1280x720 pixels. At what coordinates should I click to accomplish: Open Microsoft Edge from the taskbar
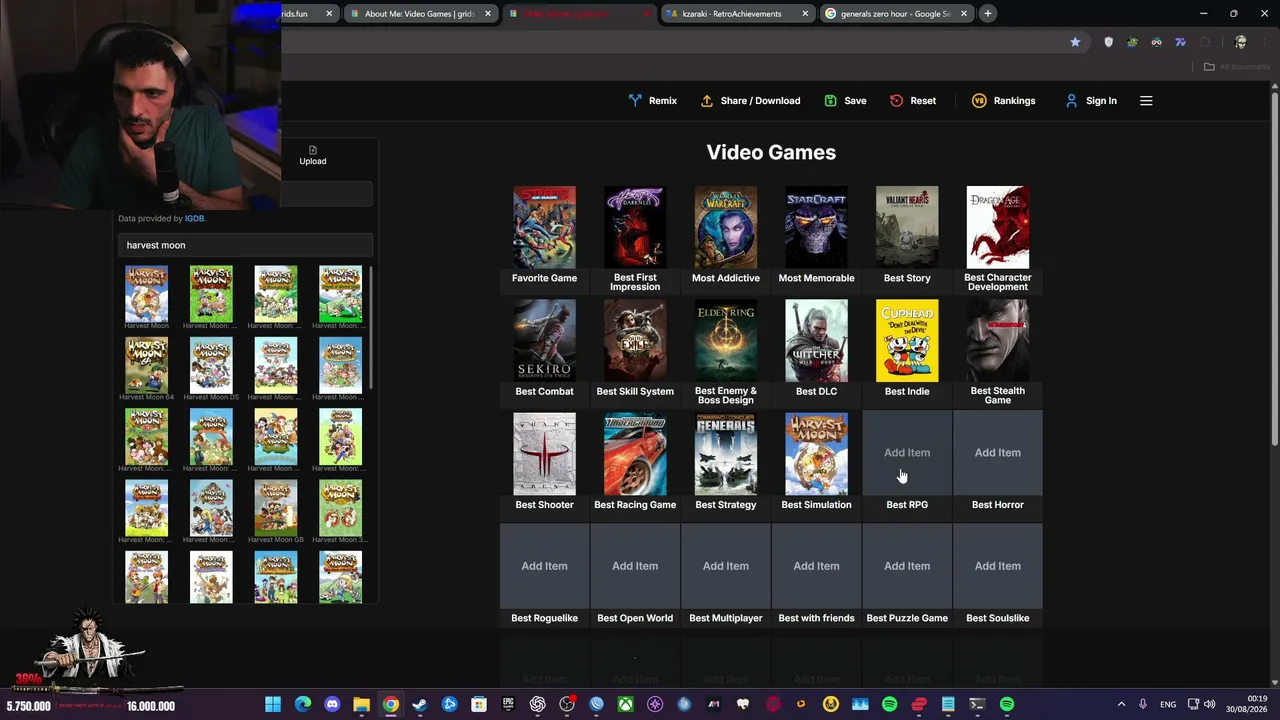coord(303,705)
